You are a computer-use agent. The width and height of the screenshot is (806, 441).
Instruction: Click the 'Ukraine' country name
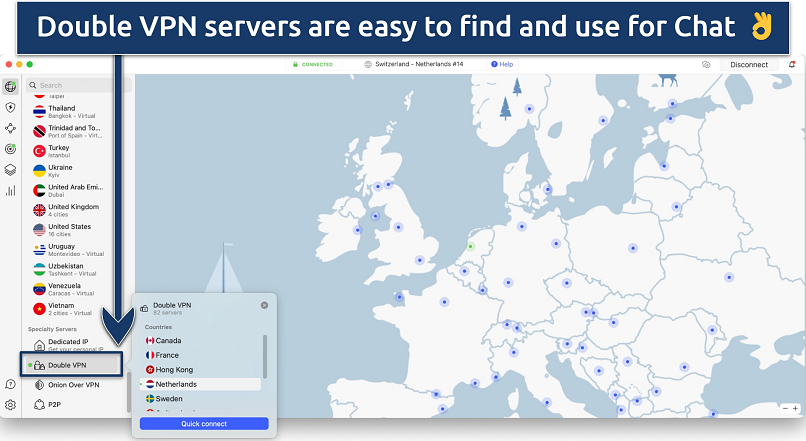[60, 168]
